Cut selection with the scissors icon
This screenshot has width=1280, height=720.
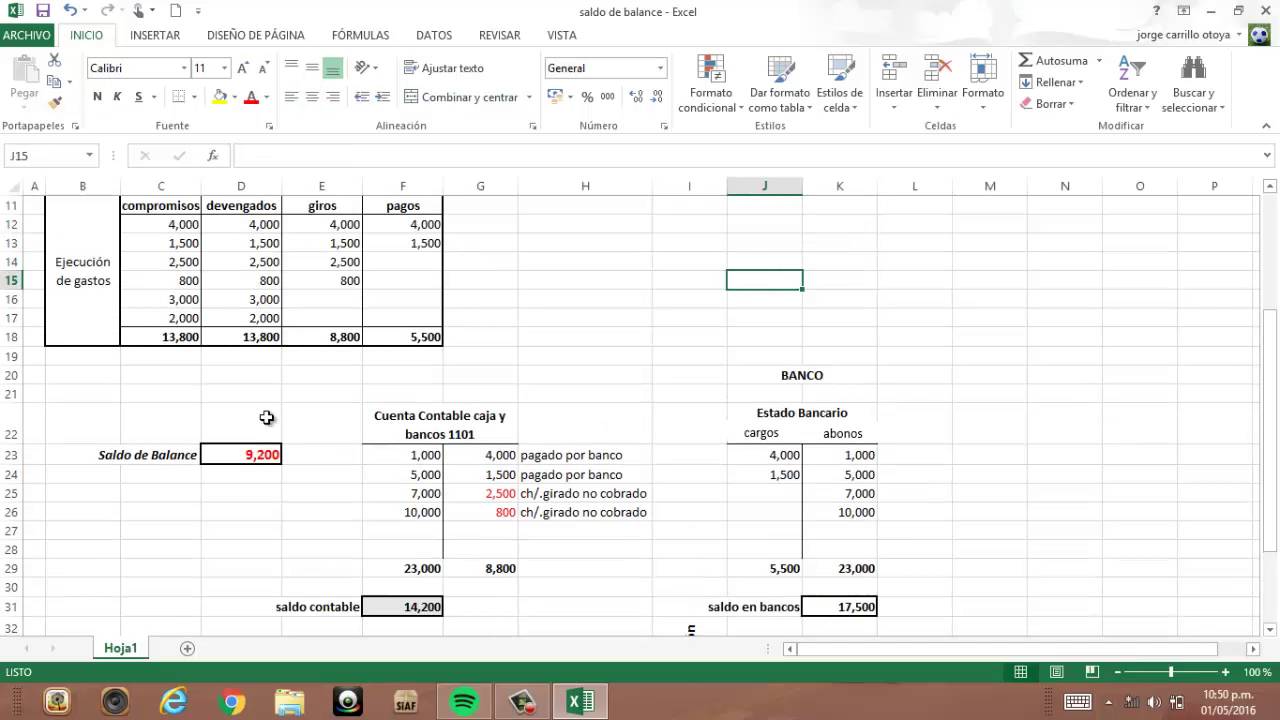click(x=54, y=62)
